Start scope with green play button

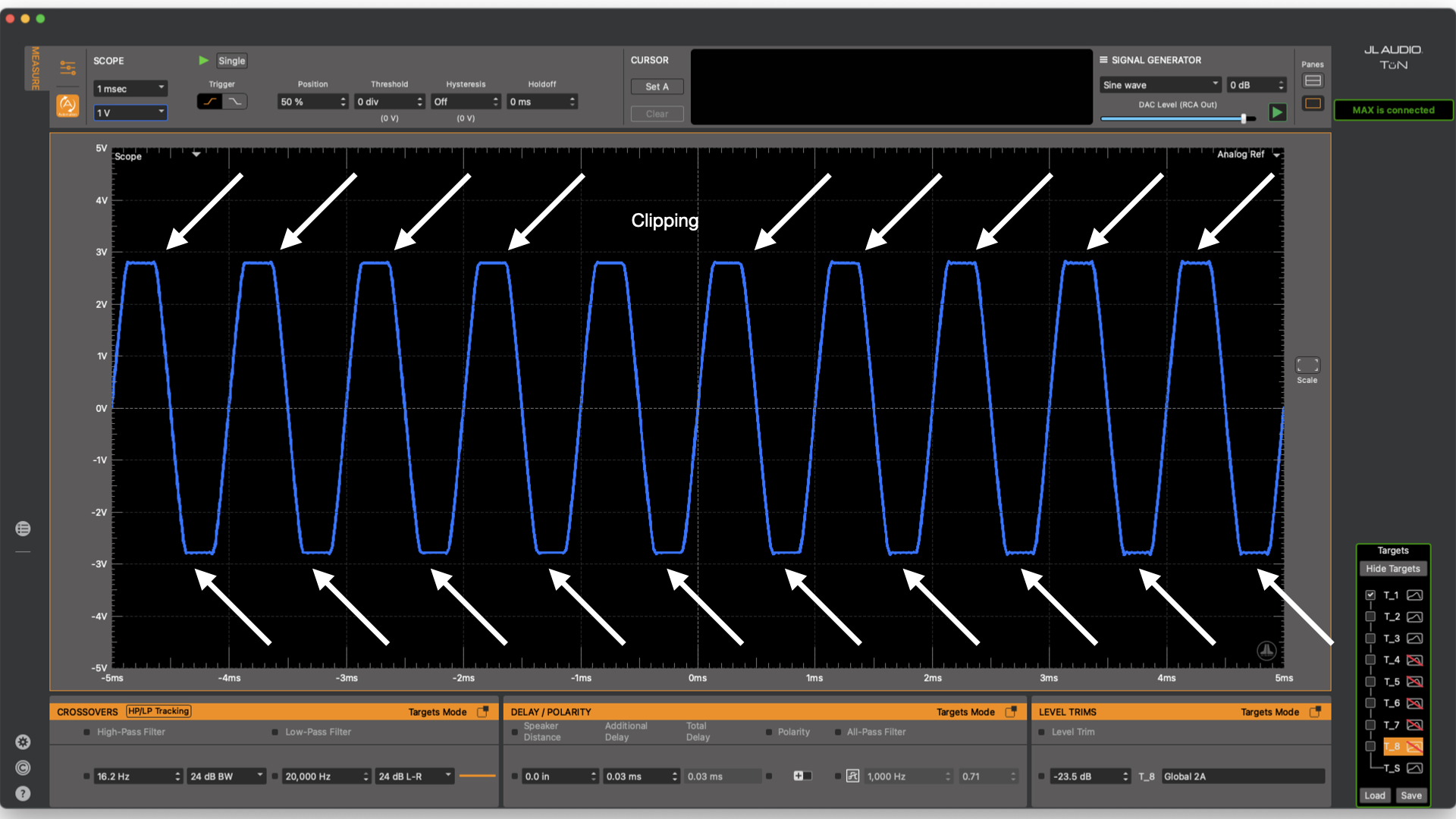coord(203,61)
